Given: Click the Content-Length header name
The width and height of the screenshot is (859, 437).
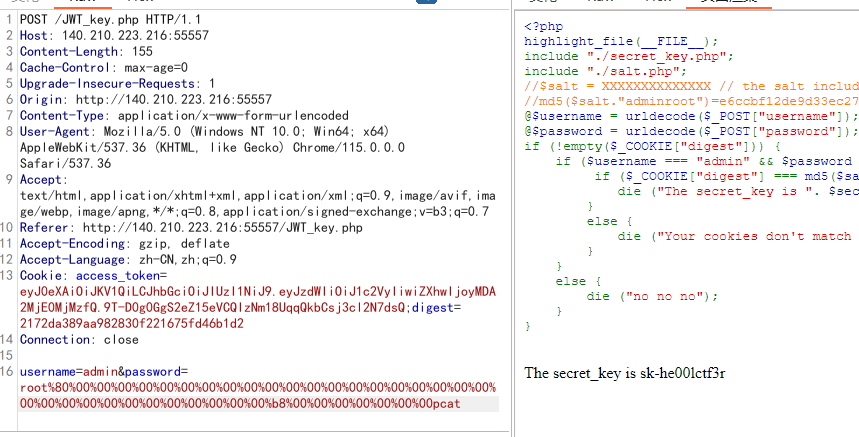Looking at the screenshot, I should (x=69, y=51).
